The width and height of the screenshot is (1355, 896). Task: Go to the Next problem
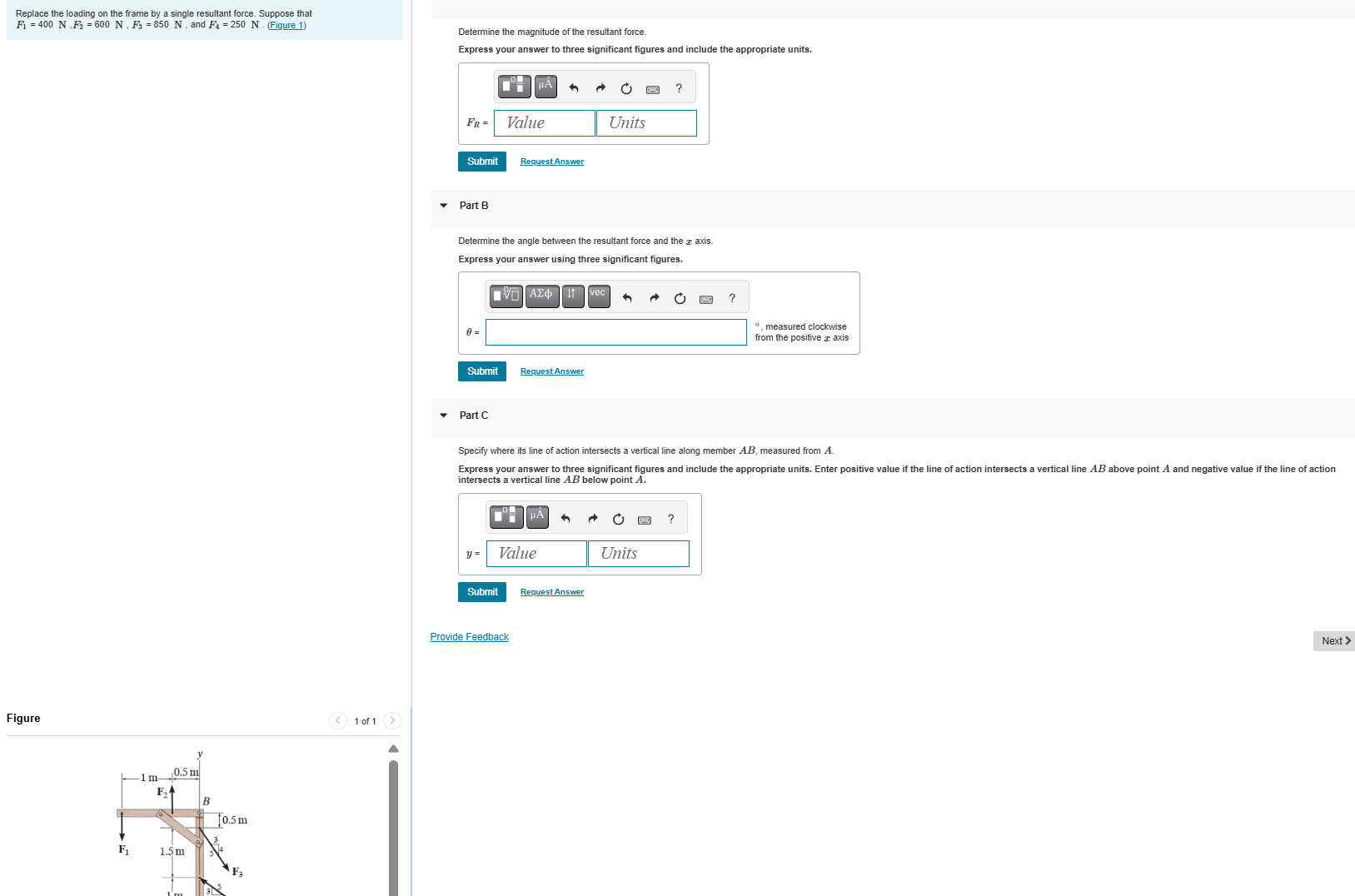1335,641
